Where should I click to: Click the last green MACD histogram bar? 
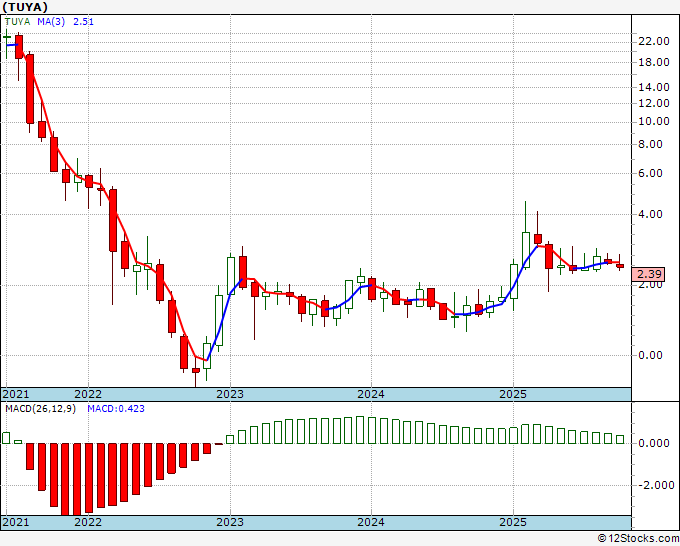(620, 439)
